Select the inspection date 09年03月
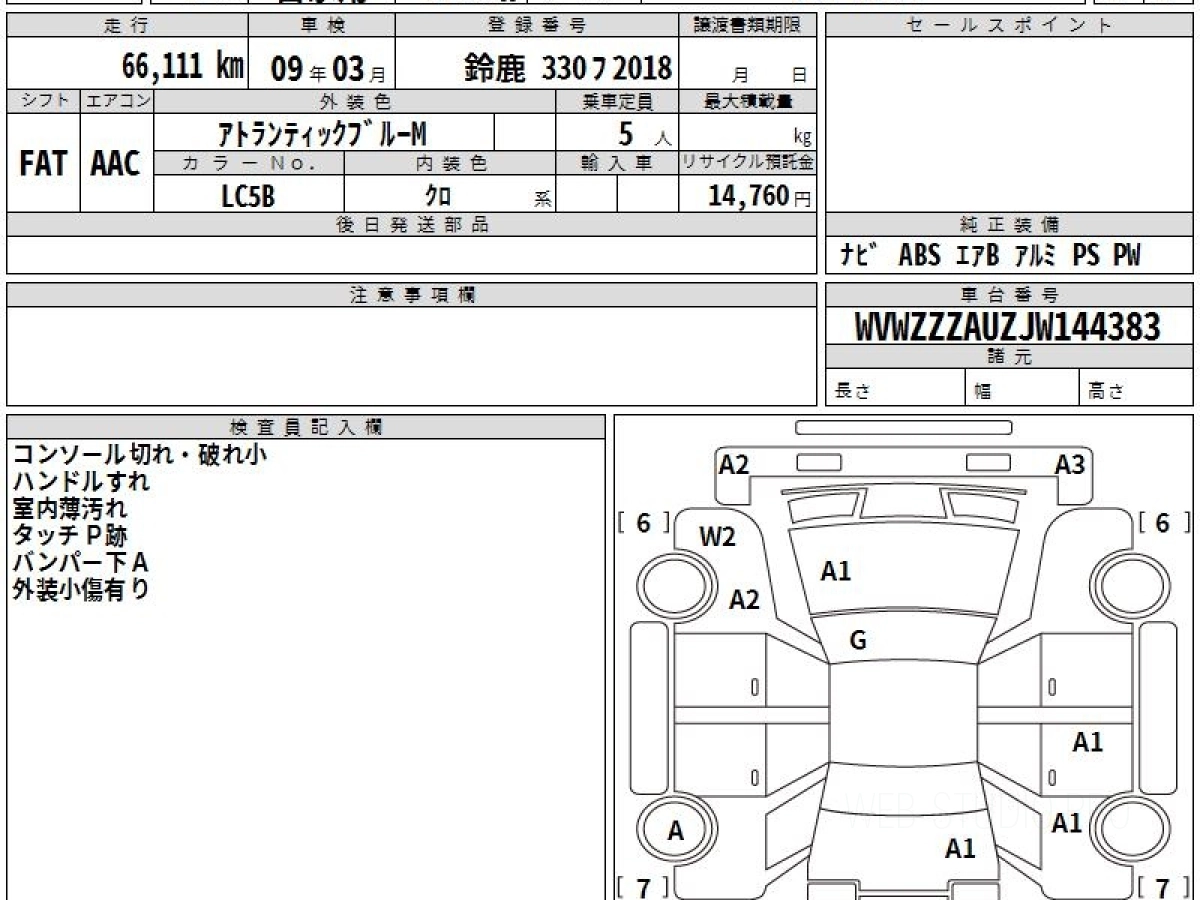 coord(328,69)
